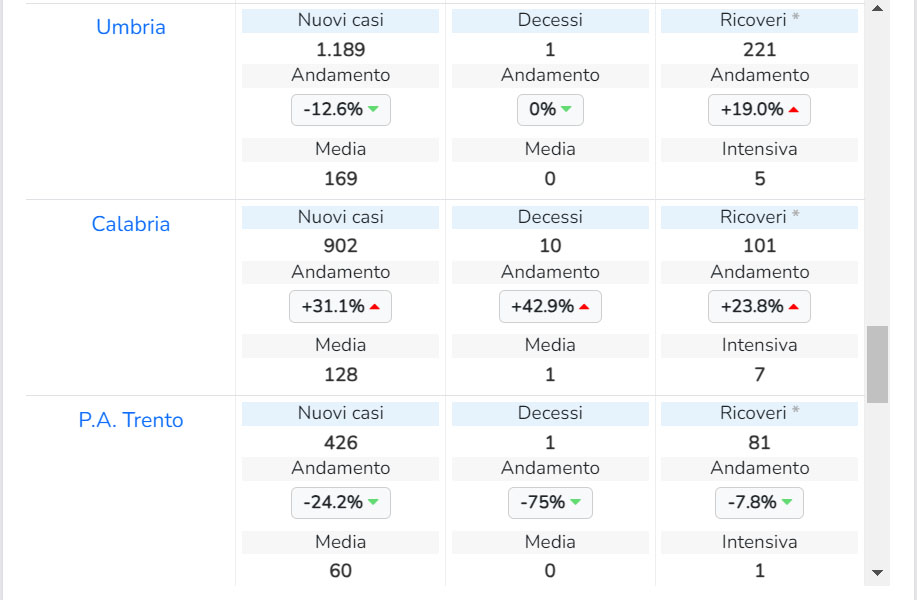Open the Calabria region link
Image resolution: width=917 pixels, height=600 pixels.
(131, 224)
